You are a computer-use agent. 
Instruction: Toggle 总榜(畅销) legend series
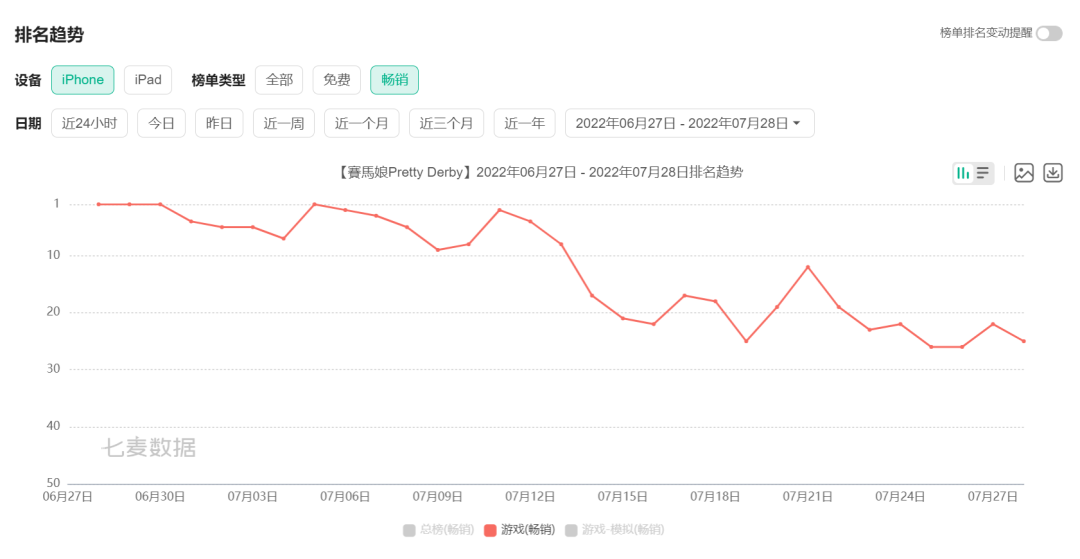click(439, 529)
